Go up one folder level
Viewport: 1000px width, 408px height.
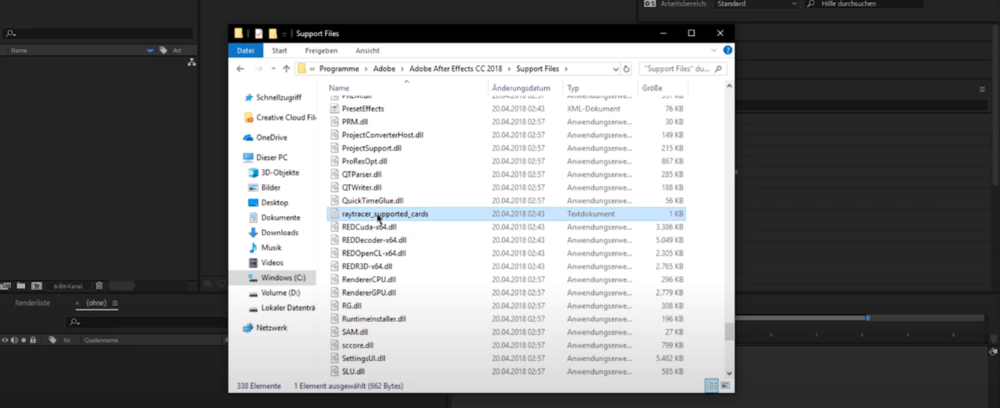[x=286, y=69]
